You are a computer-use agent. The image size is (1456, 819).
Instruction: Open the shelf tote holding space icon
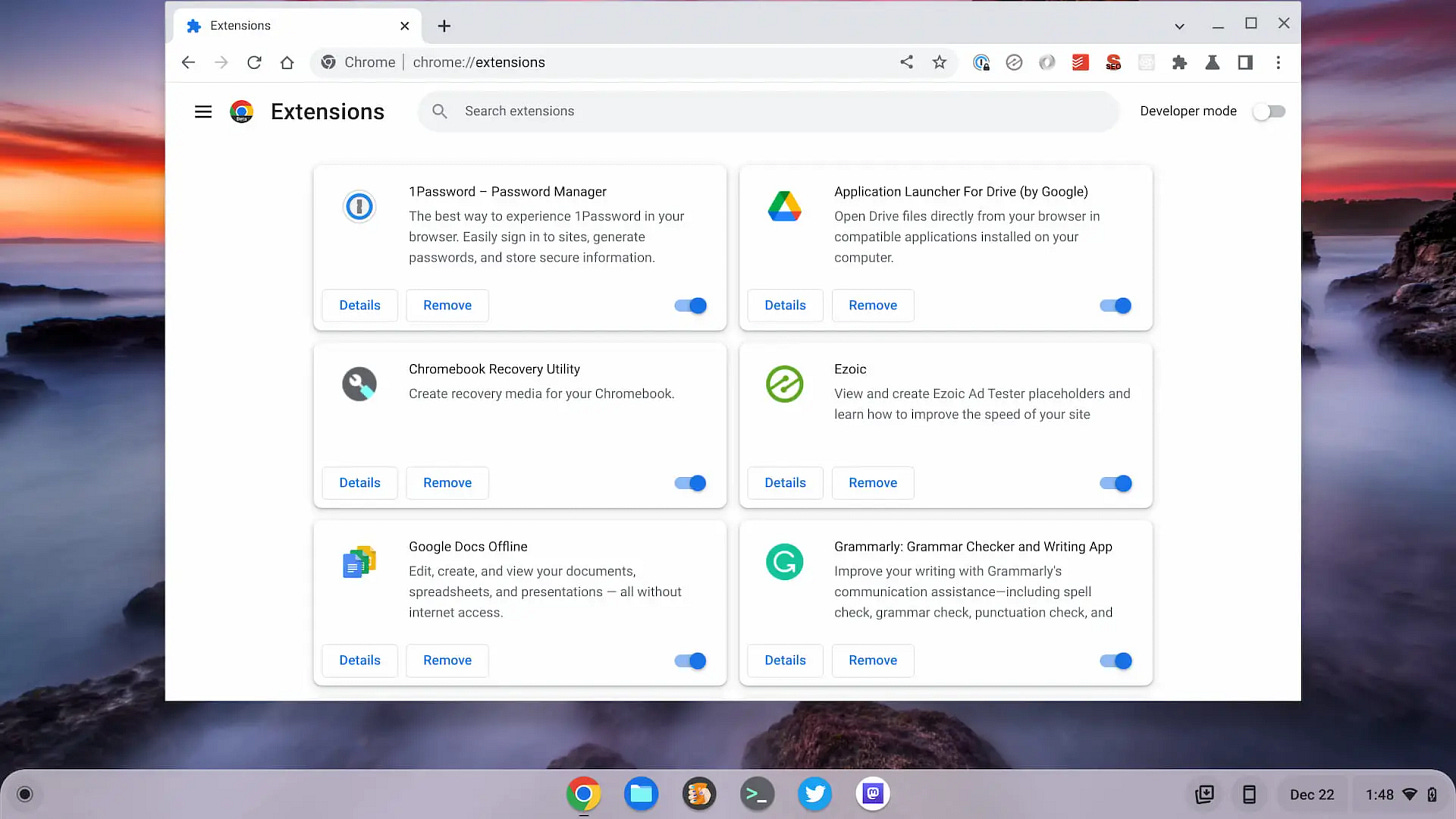[x=1205, y=794]
